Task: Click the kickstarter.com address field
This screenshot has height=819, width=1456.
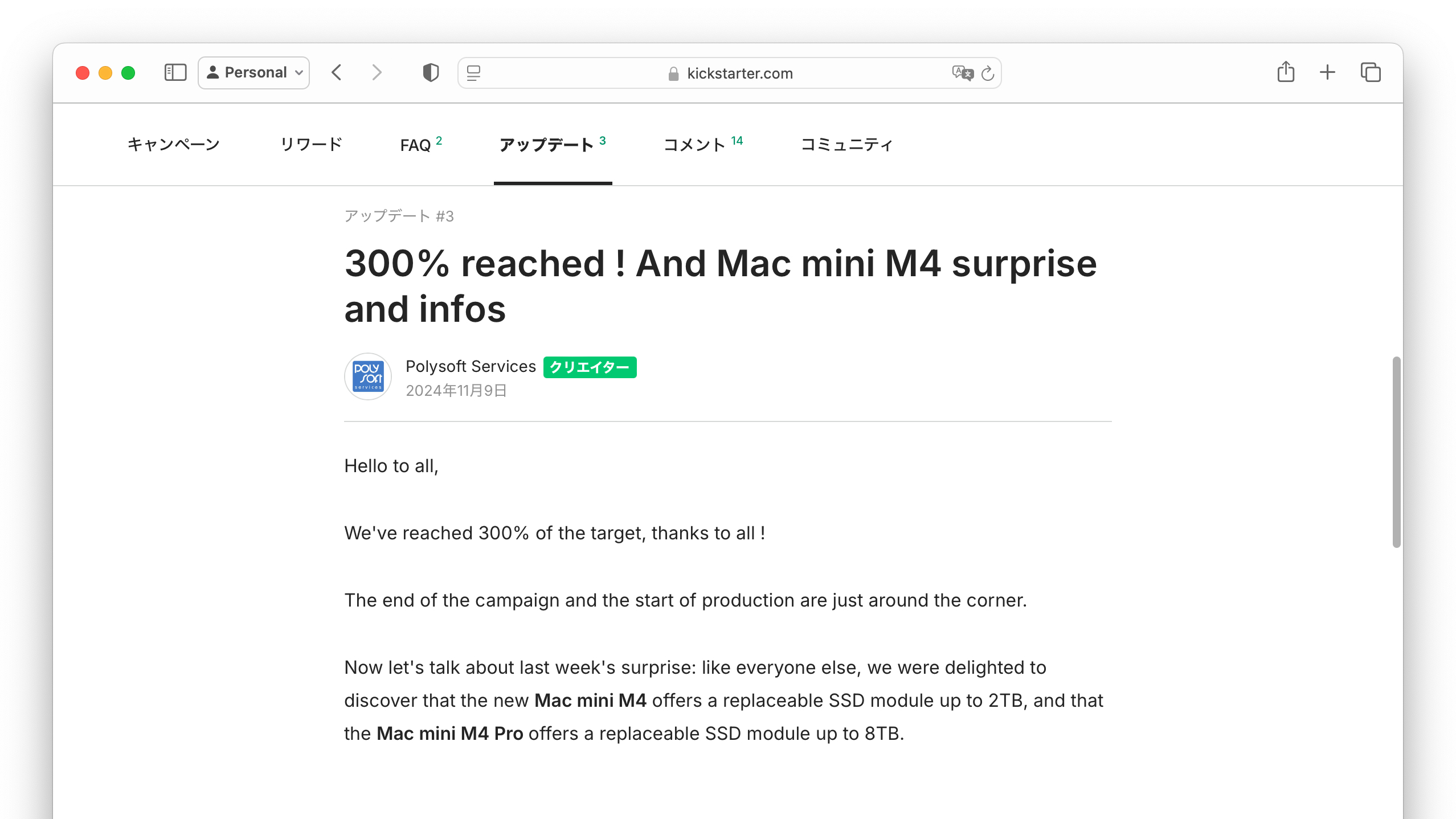Action: tap(729, 73)
